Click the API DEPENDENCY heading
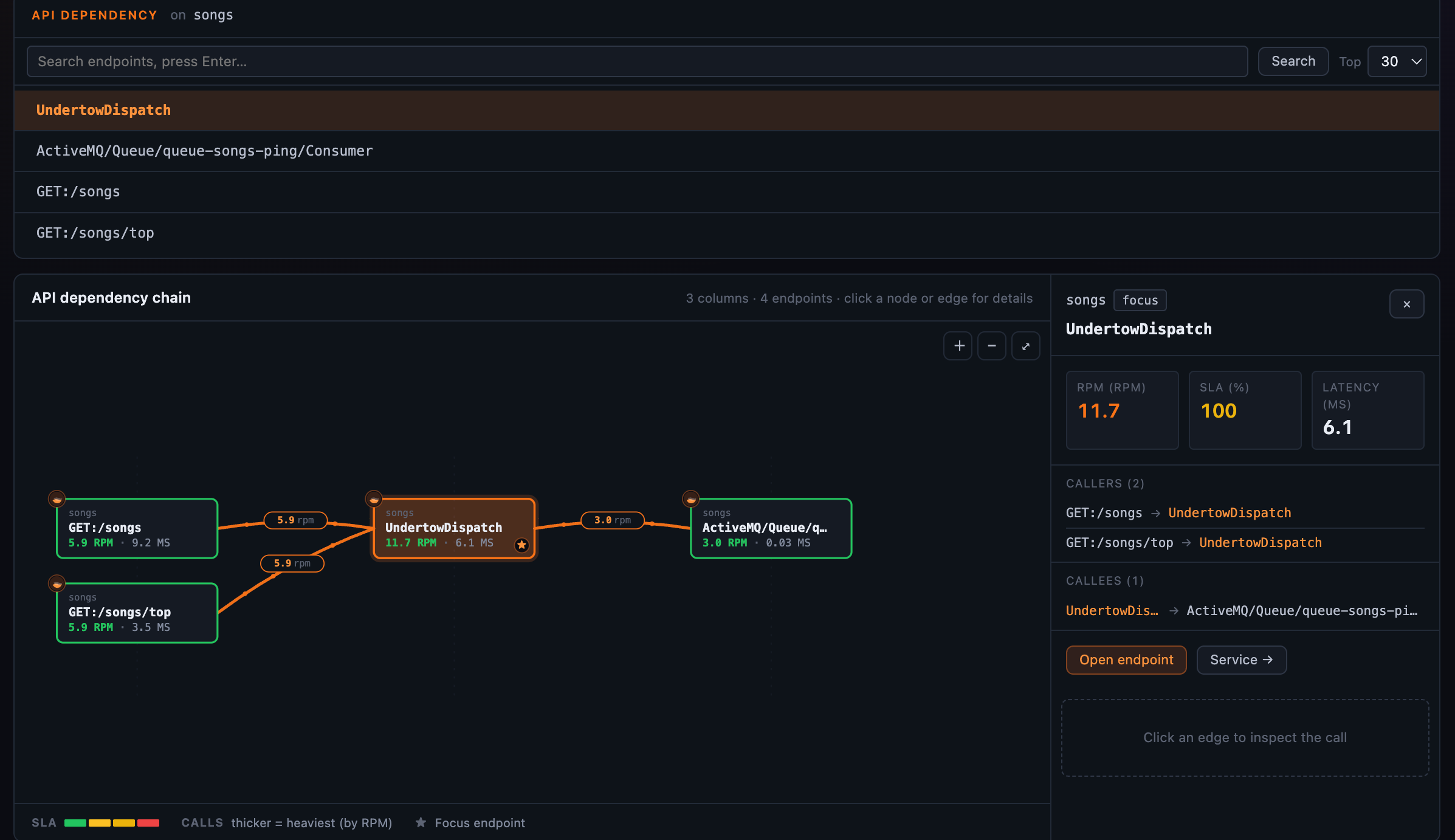The height and width of the screenshot is (840, 1455). [x=95, y=15]
